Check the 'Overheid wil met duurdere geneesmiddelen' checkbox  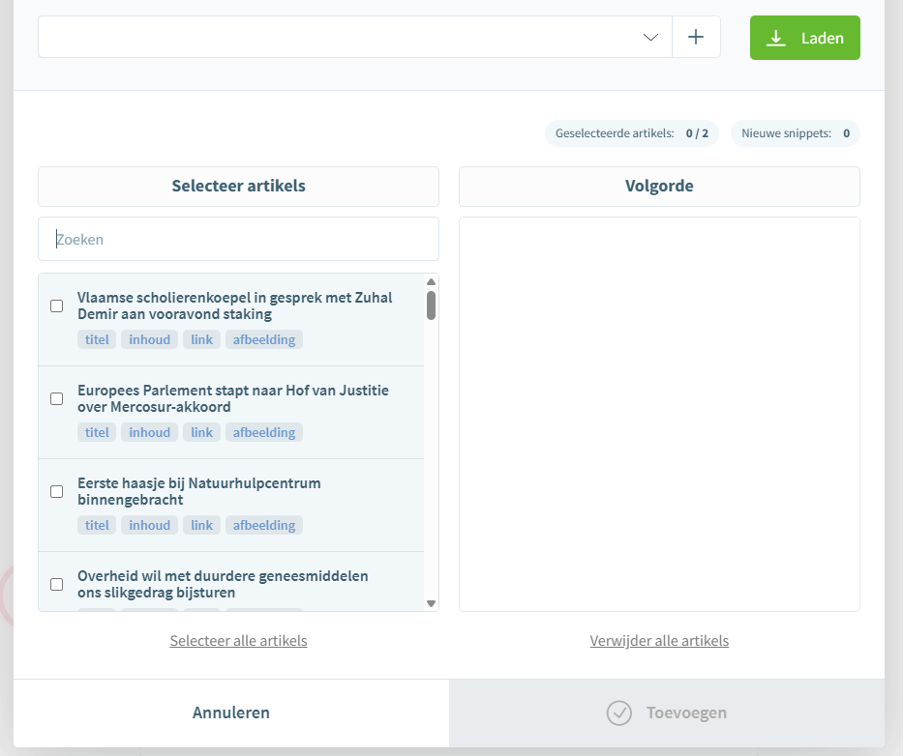(x=57, y=584)
